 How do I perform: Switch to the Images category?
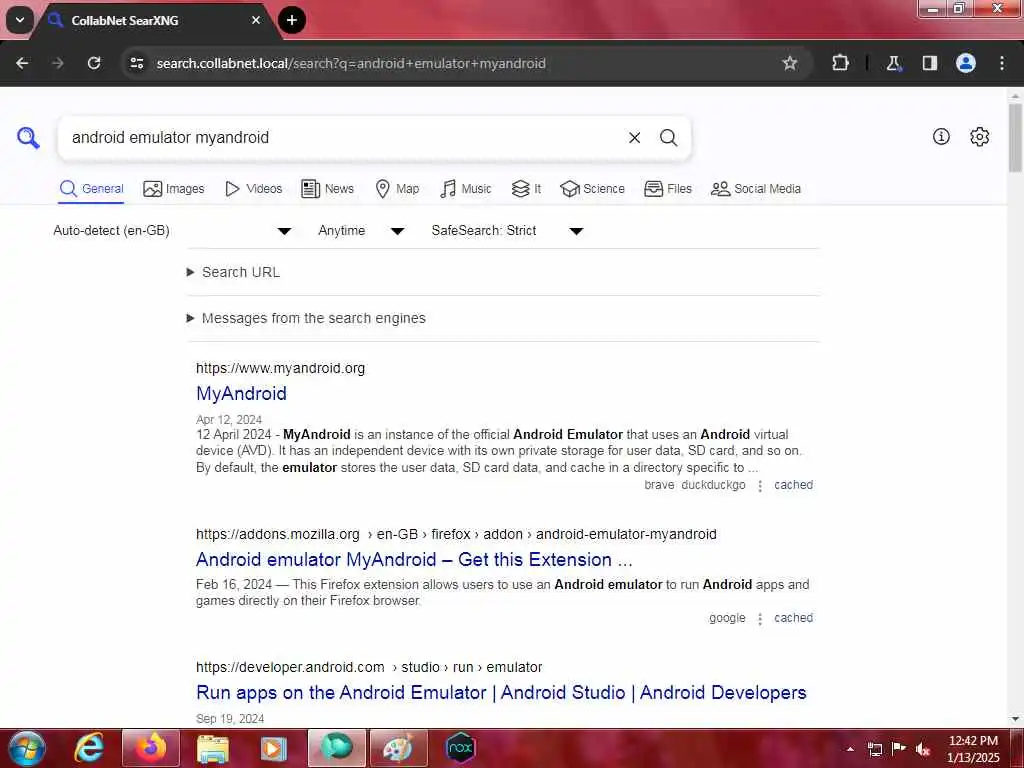(174, 189)
